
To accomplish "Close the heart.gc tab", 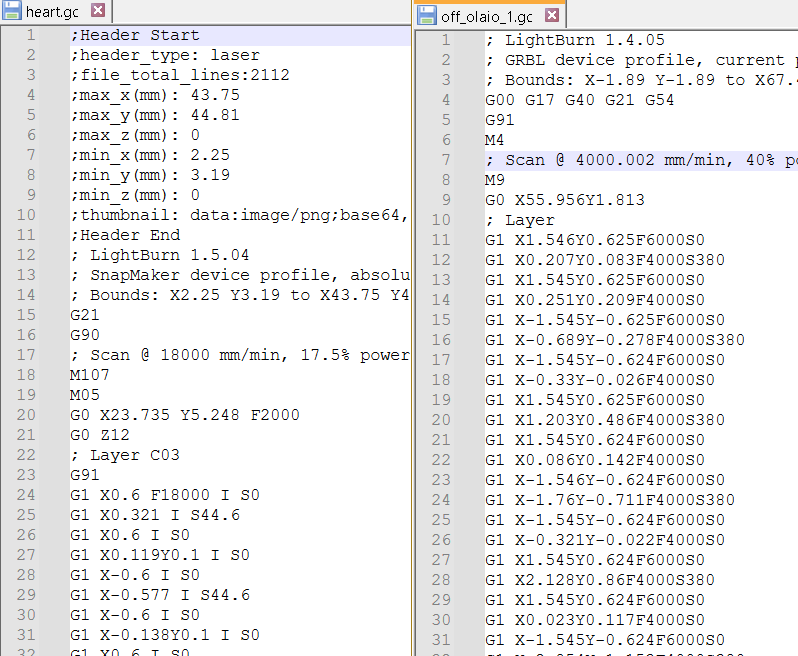I will (x=97, y=10).
